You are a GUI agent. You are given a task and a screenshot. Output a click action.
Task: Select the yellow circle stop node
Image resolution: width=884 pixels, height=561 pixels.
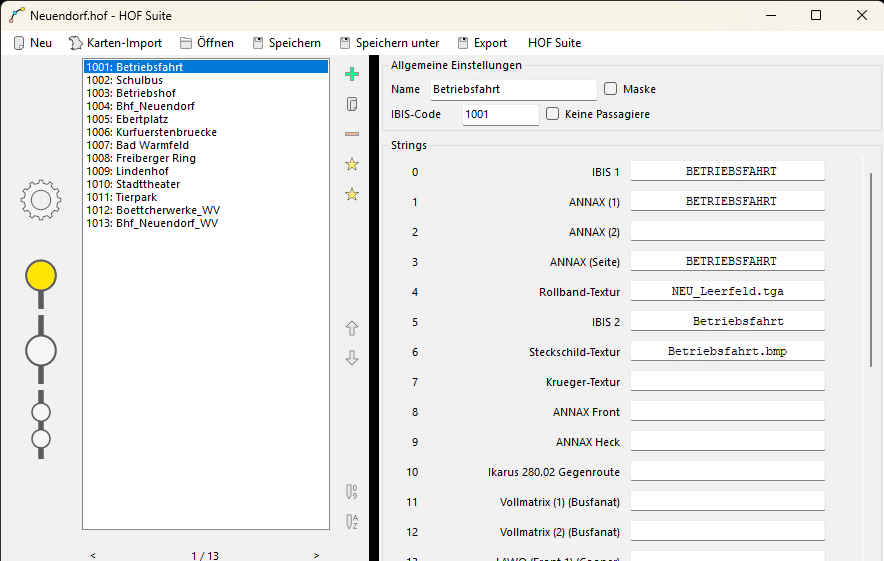pos(41,276)
